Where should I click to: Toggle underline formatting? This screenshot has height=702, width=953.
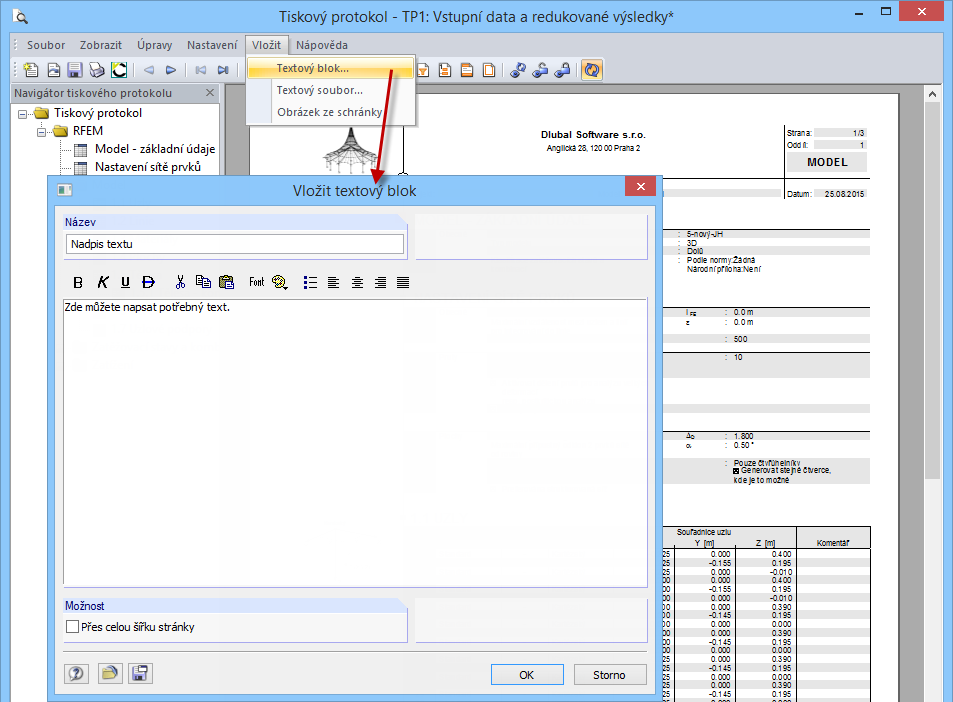[125, 282]
